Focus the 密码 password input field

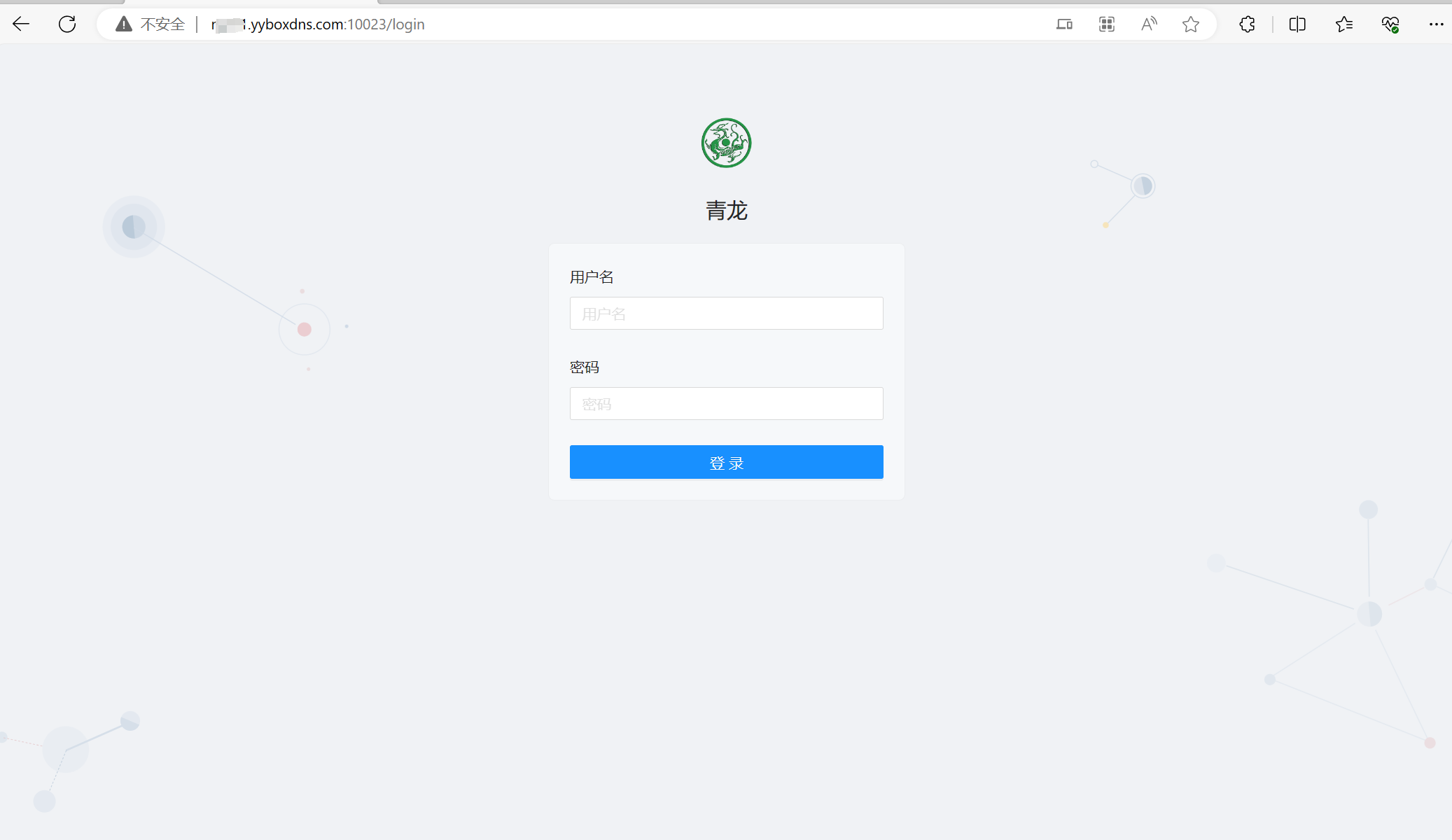point(727,404)
